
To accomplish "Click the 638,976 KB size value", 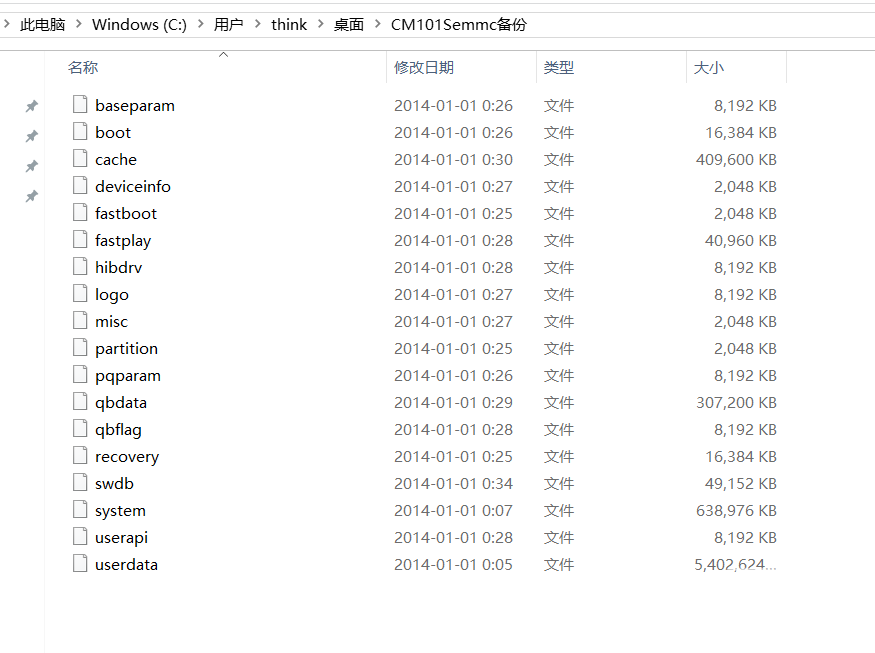I will [x=736, y=511].
